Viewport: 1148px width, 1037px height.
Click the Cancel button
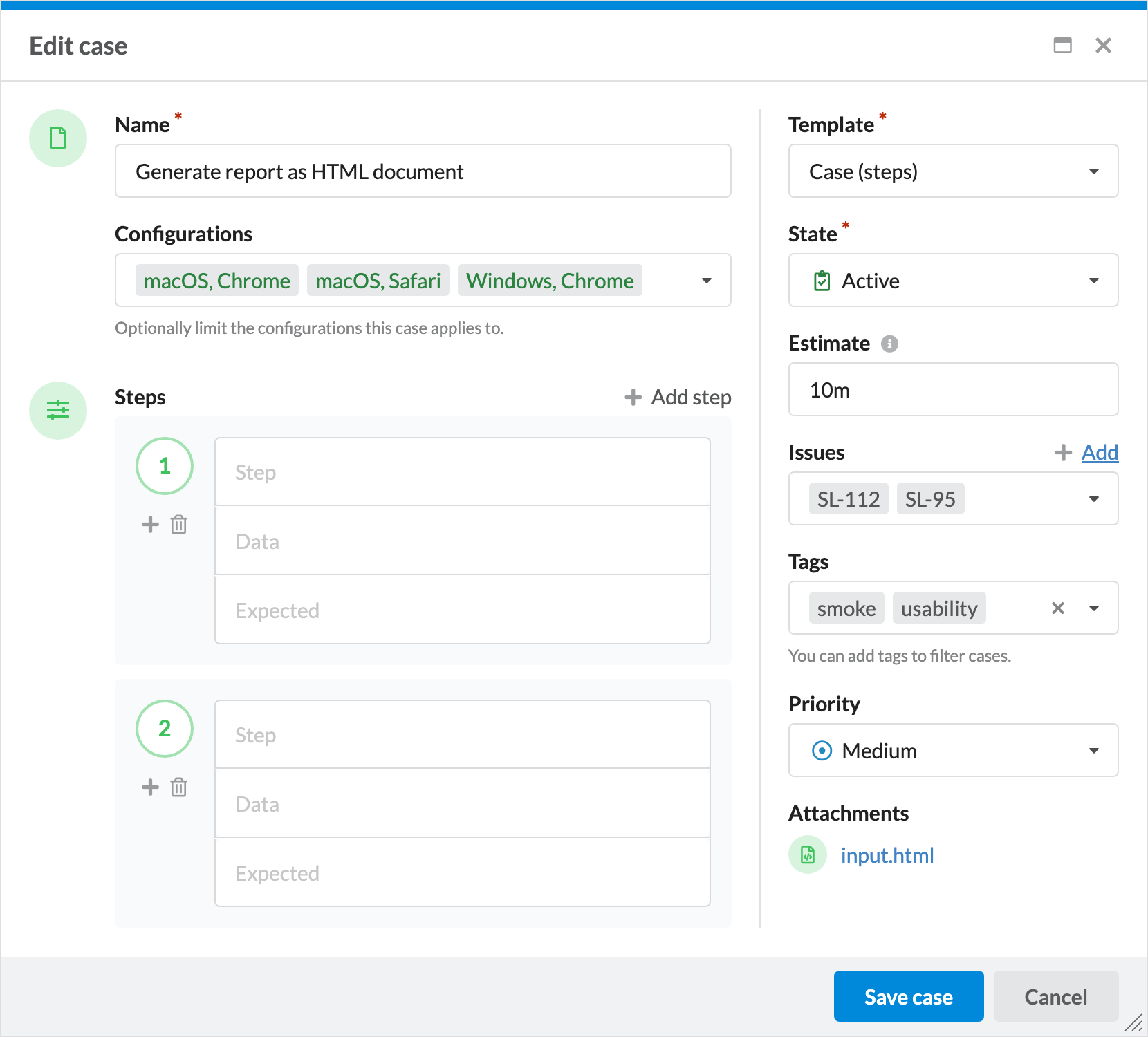click(x=1056, y=996)
